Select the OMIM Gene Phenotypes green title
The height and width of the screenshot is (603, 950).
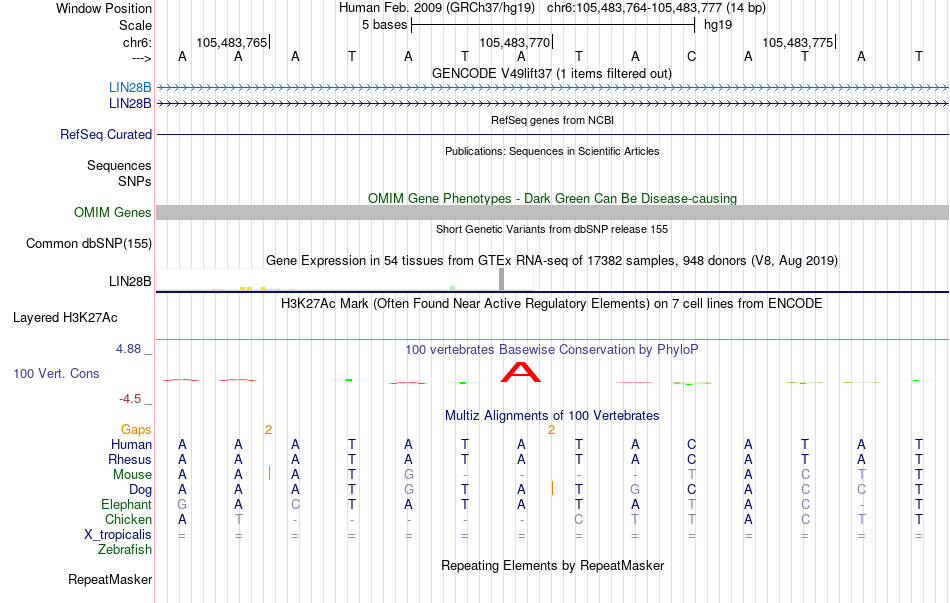pyautogui.click(x=552, y=199)
